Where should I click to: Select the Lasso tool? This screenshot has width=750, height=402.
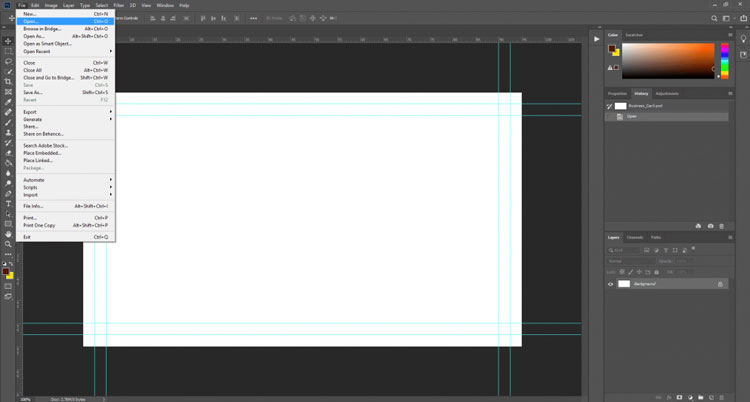pyautogui.click(x=8, y=61)
